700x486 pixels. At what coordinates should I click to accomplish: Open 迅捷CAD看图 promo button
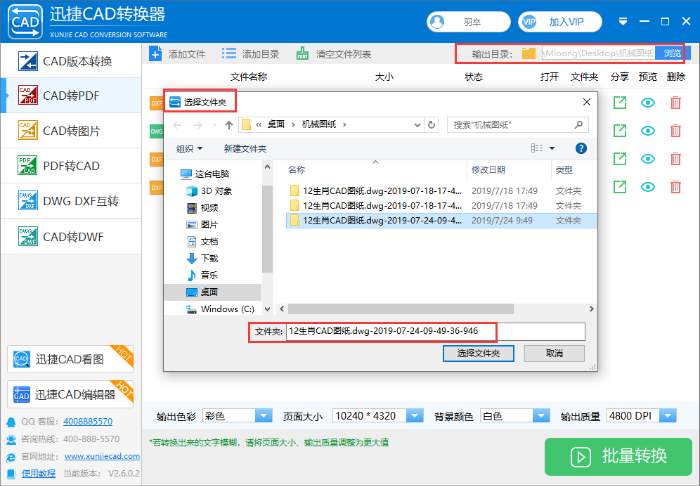tap(70, 359)
